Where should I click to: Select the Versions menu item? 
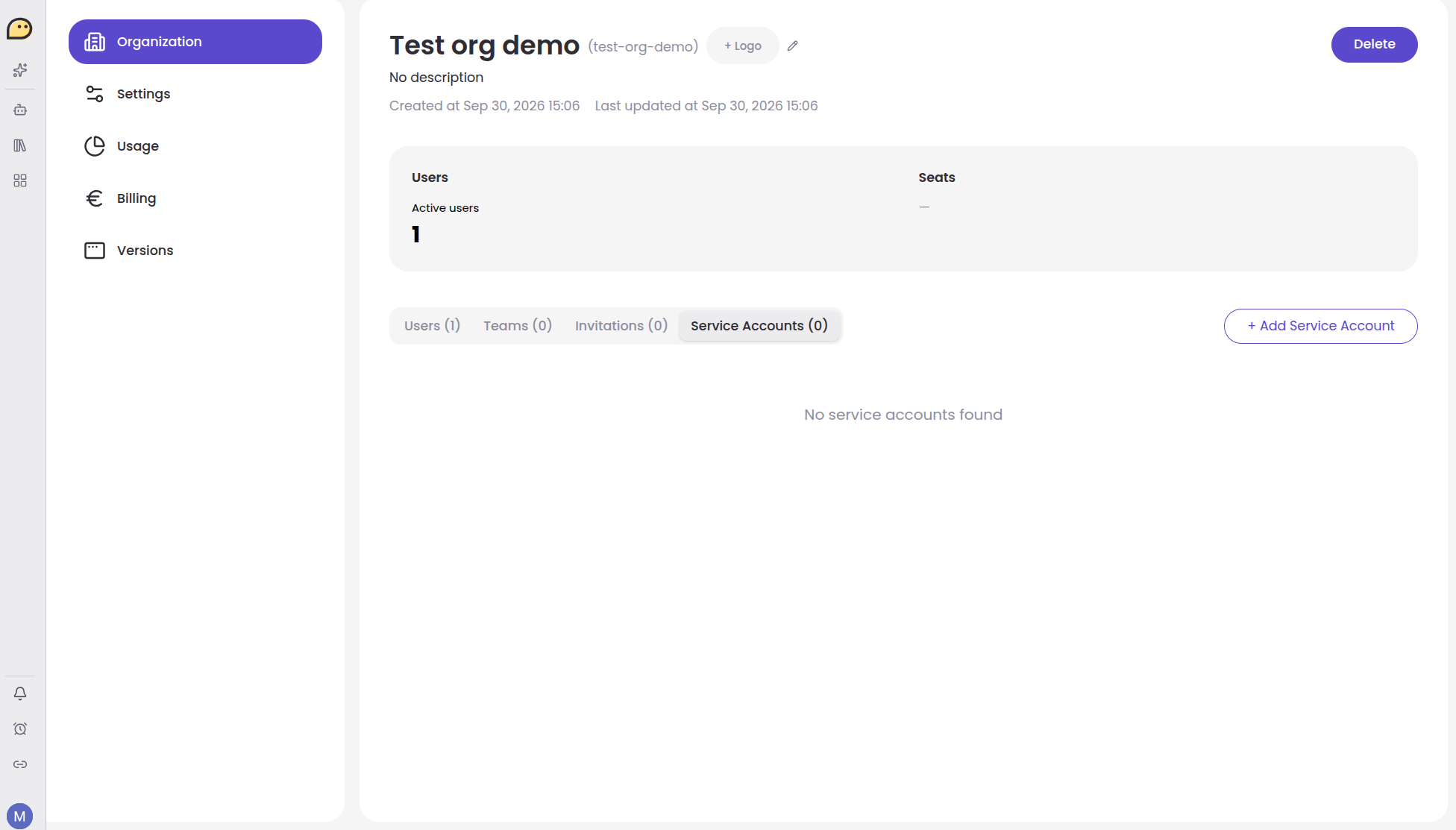pos(195,251)
